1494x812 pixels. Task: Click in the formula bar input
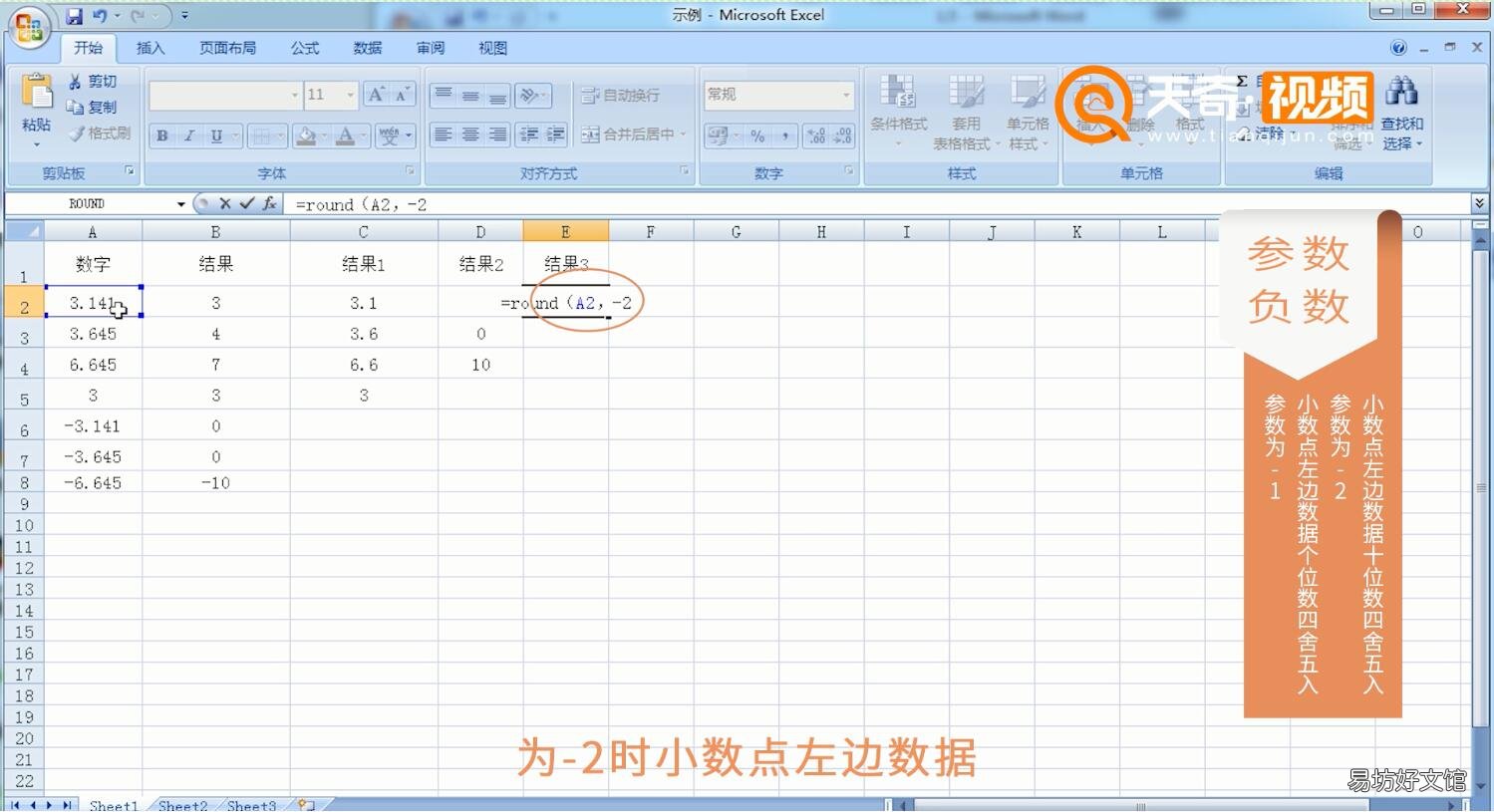pos(877,204)
